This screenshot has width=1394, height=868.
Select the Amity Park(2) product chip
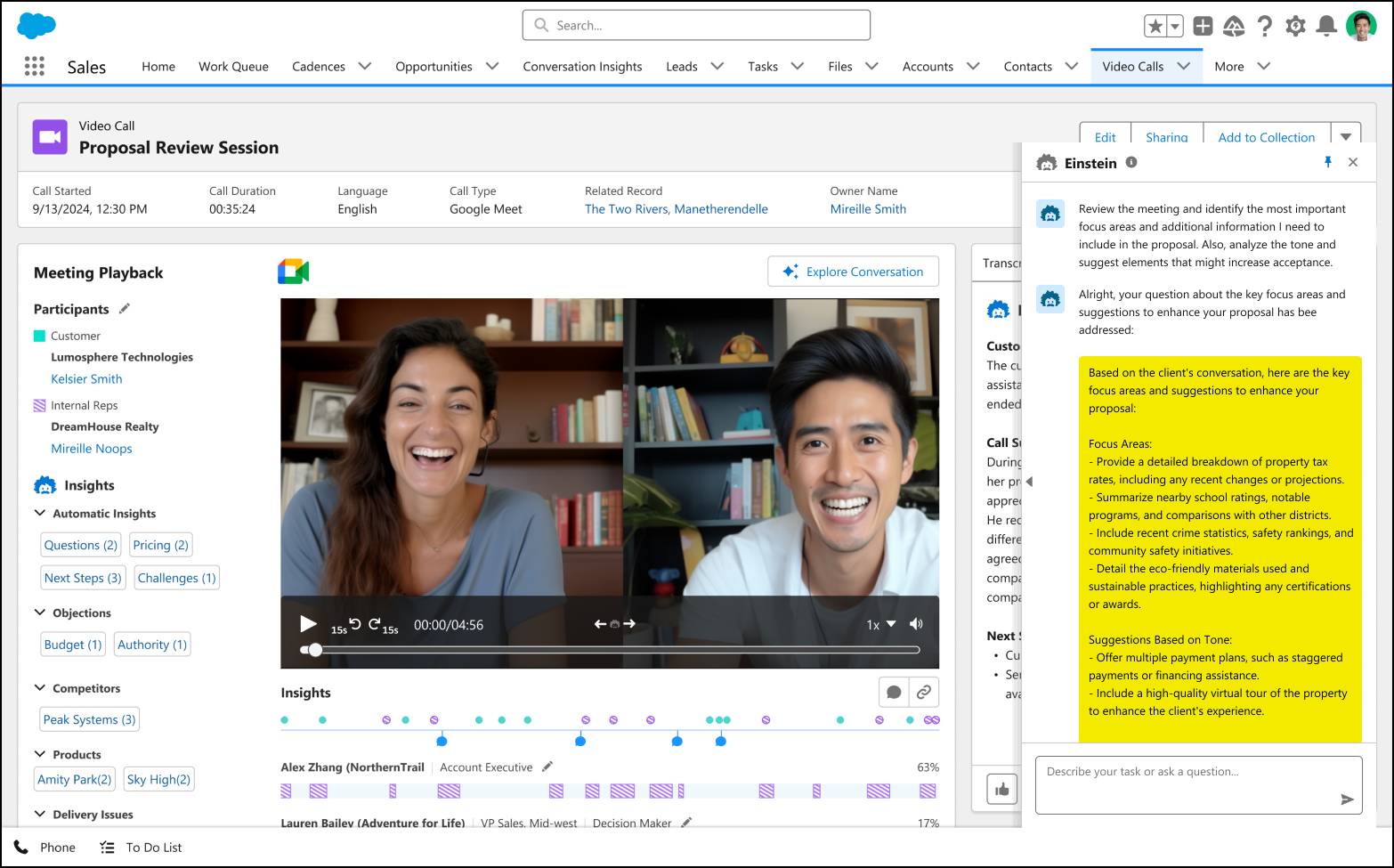click(x=74, y=779)
